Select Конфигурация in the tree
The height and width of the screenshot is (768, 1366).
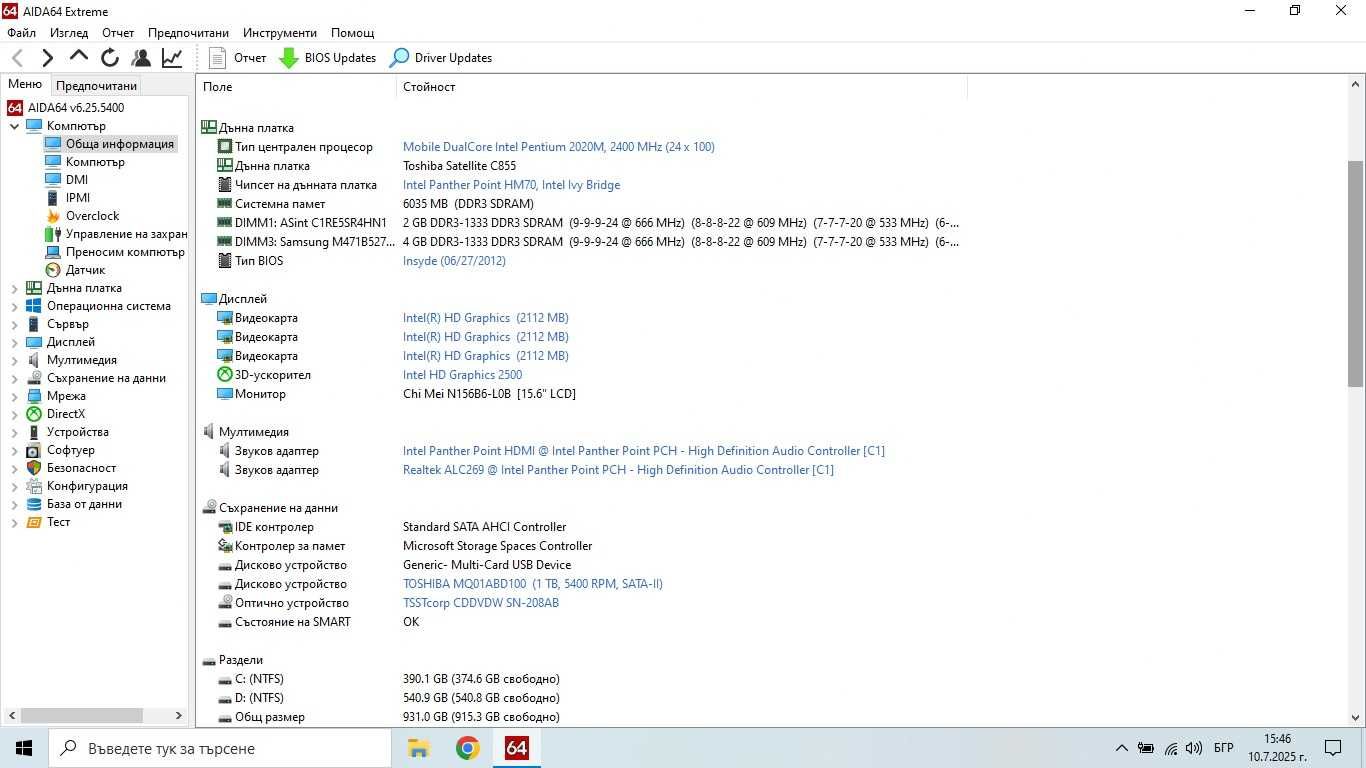coord(87,486)
